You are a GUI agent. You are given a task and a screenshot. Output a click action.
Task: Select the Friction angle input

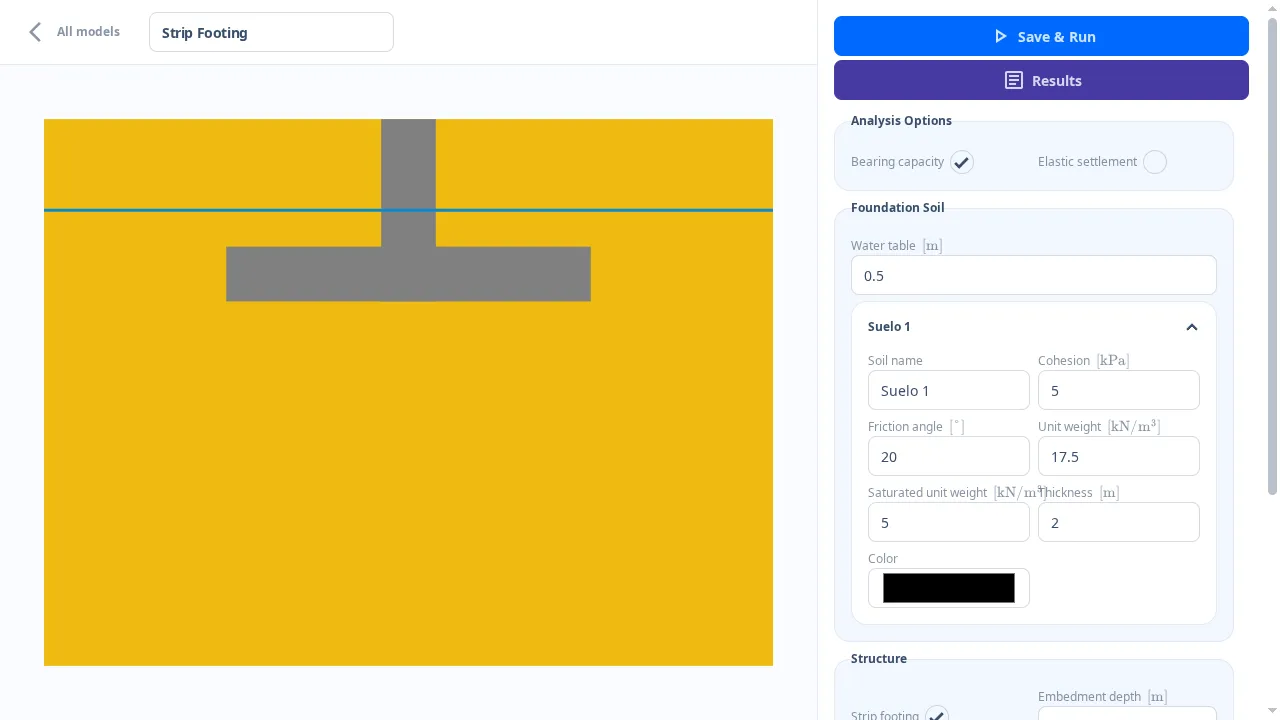(949, 456)
